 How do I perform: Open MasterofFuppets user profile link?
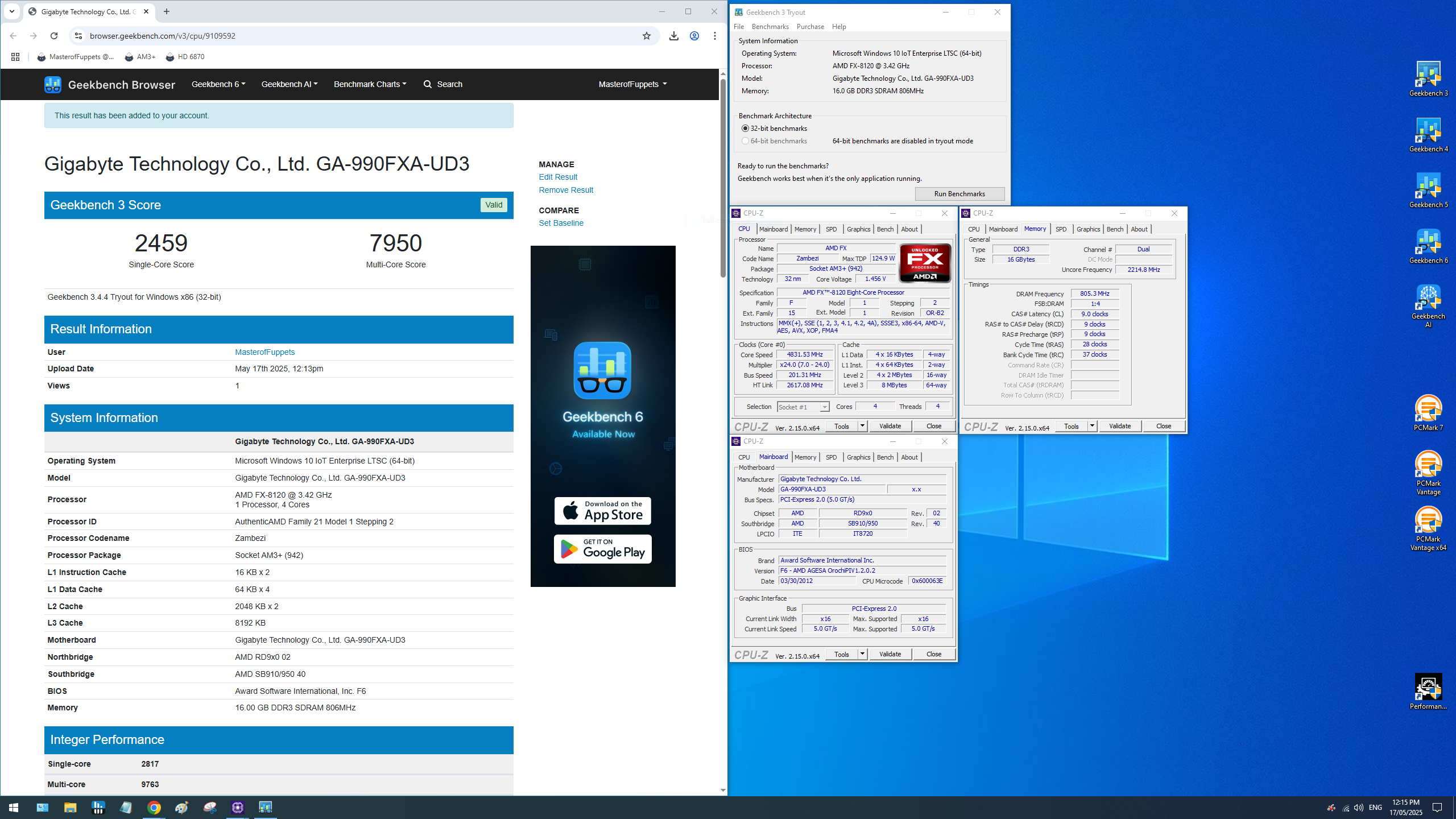click(x=264, y=352)
